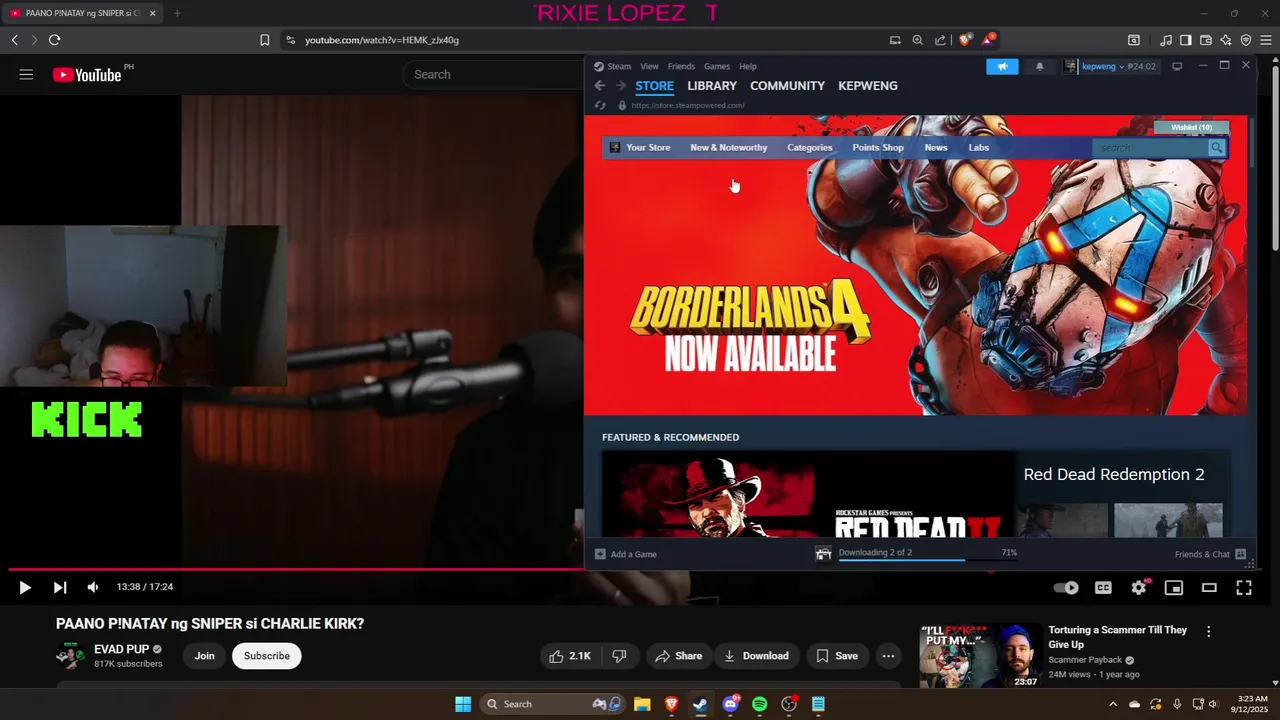Open KEPWENG profile tab in Steam
Image resolution: width=1280 pixels, height=720 pixels.
pyautogui.click(x=868, y=86)
